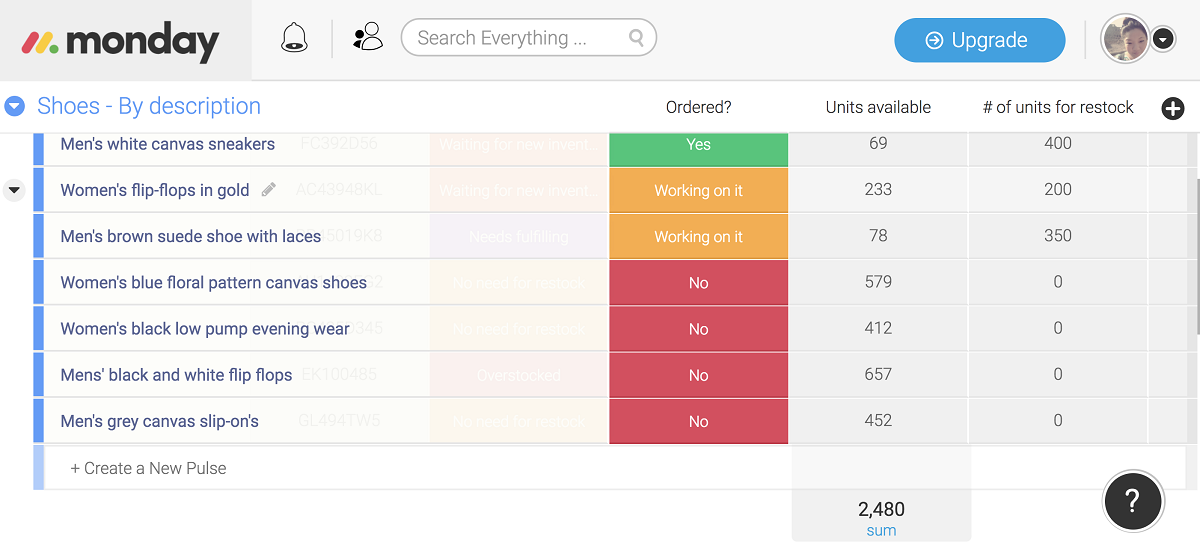This screenshot has width=1200, height=545.
Task: Open the account menu arrow beside avatar
Action: tap(1162, 40)
